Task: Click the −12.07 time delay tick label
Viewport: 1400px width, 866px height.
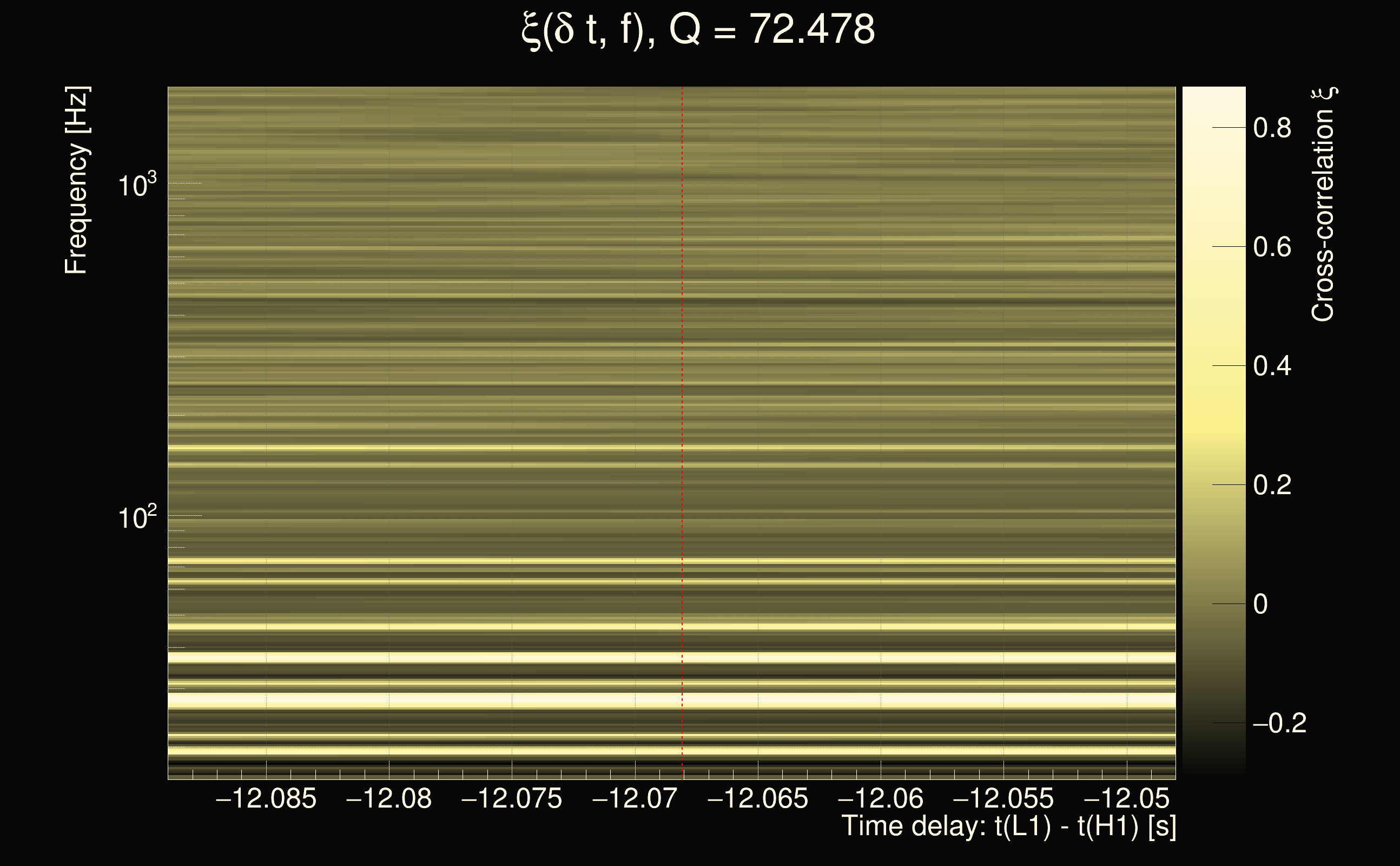Action: [x=634, y=798]
